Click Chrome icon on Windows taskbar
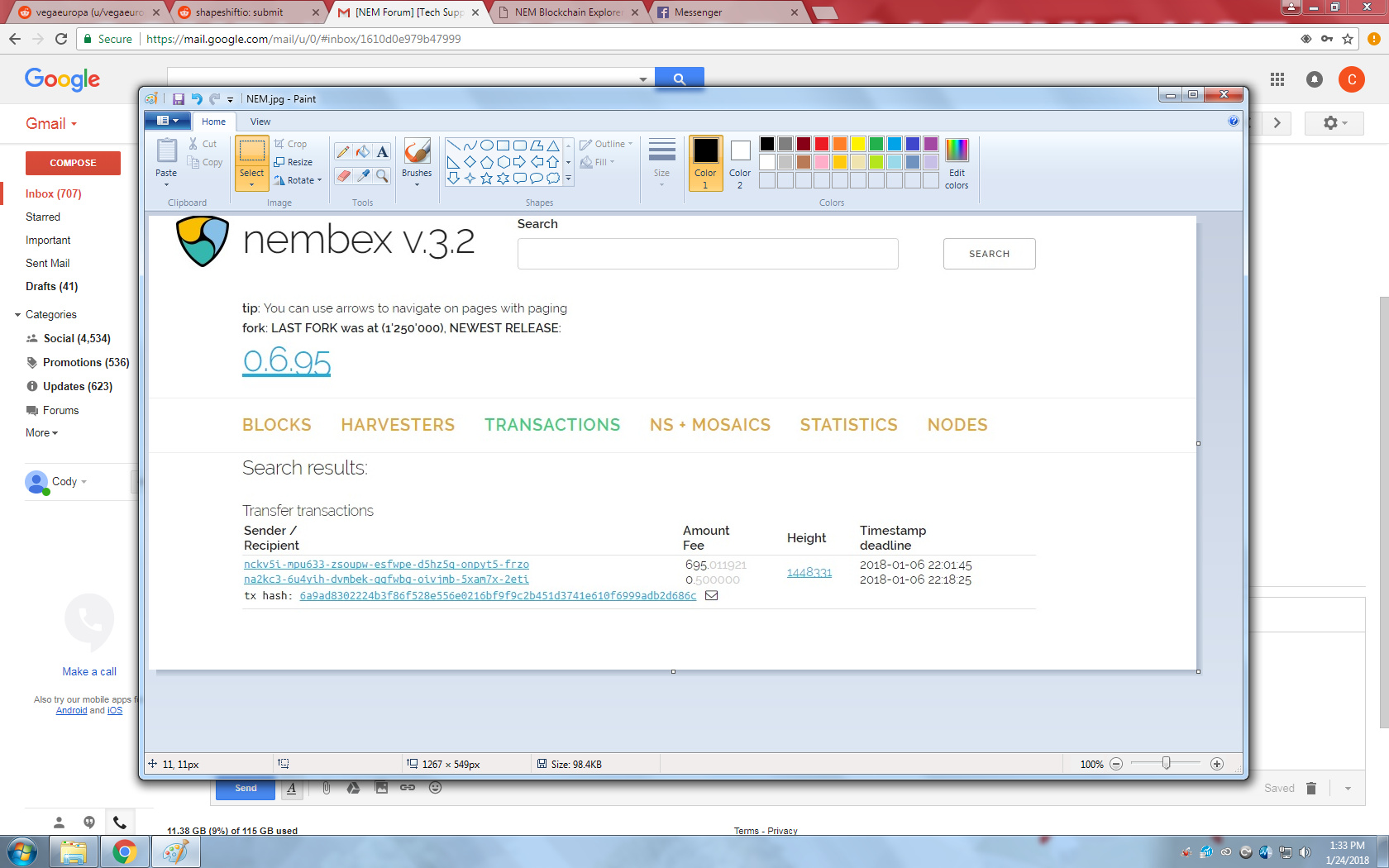This screenshot has width=1389, height=868. 125,851
